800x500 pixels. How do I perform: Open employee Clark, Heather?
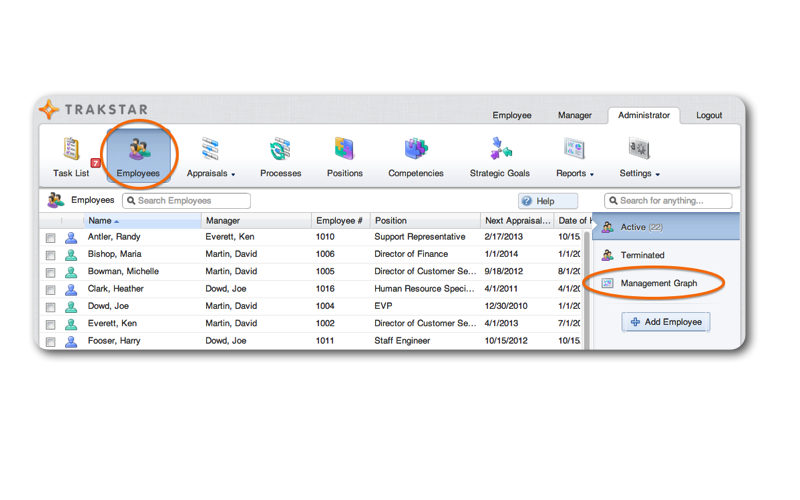point(115,289)
